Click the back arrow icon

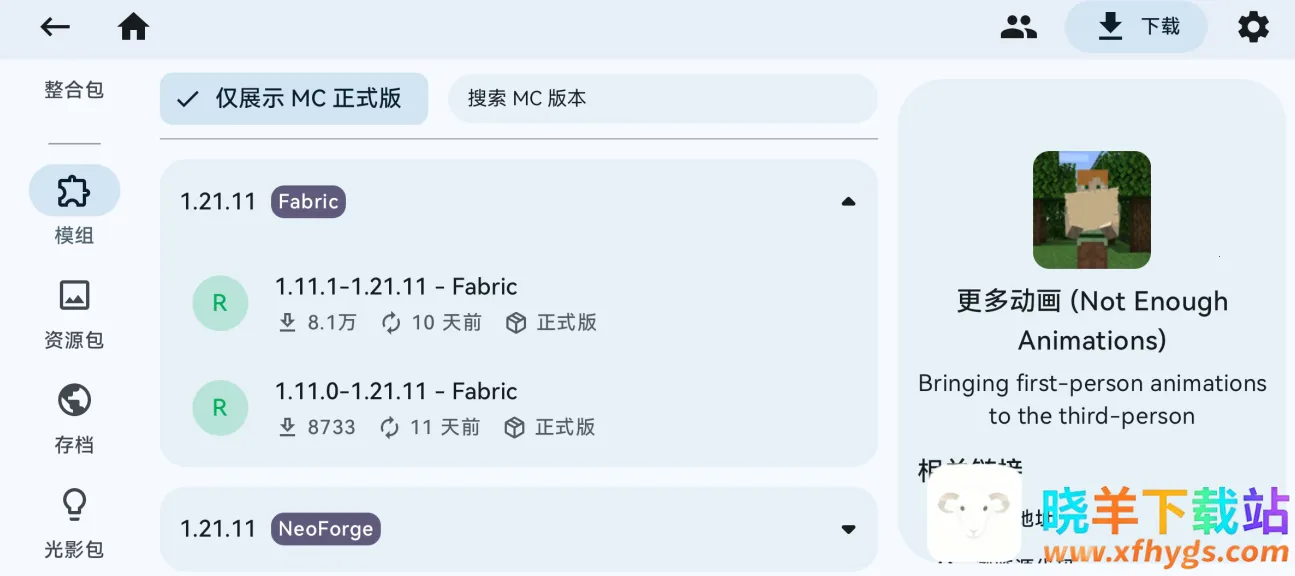[55, 27]
